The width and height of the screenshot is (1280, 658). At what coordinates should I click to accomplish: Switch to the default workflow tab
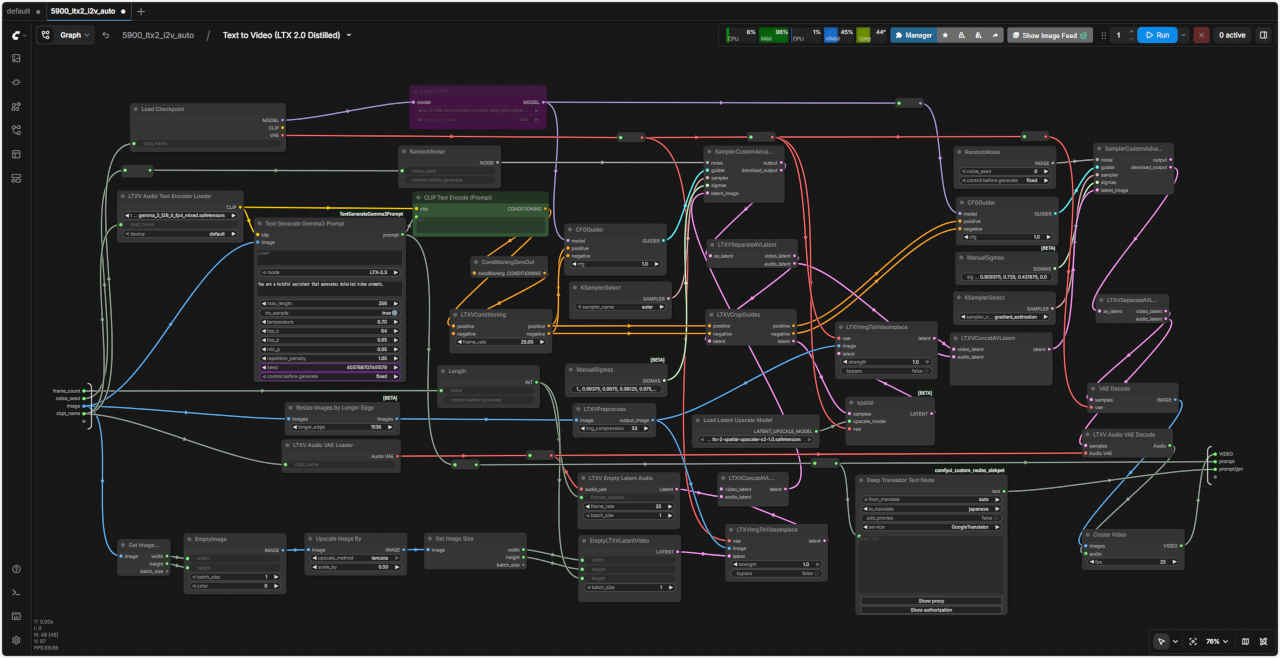(18, 11)
